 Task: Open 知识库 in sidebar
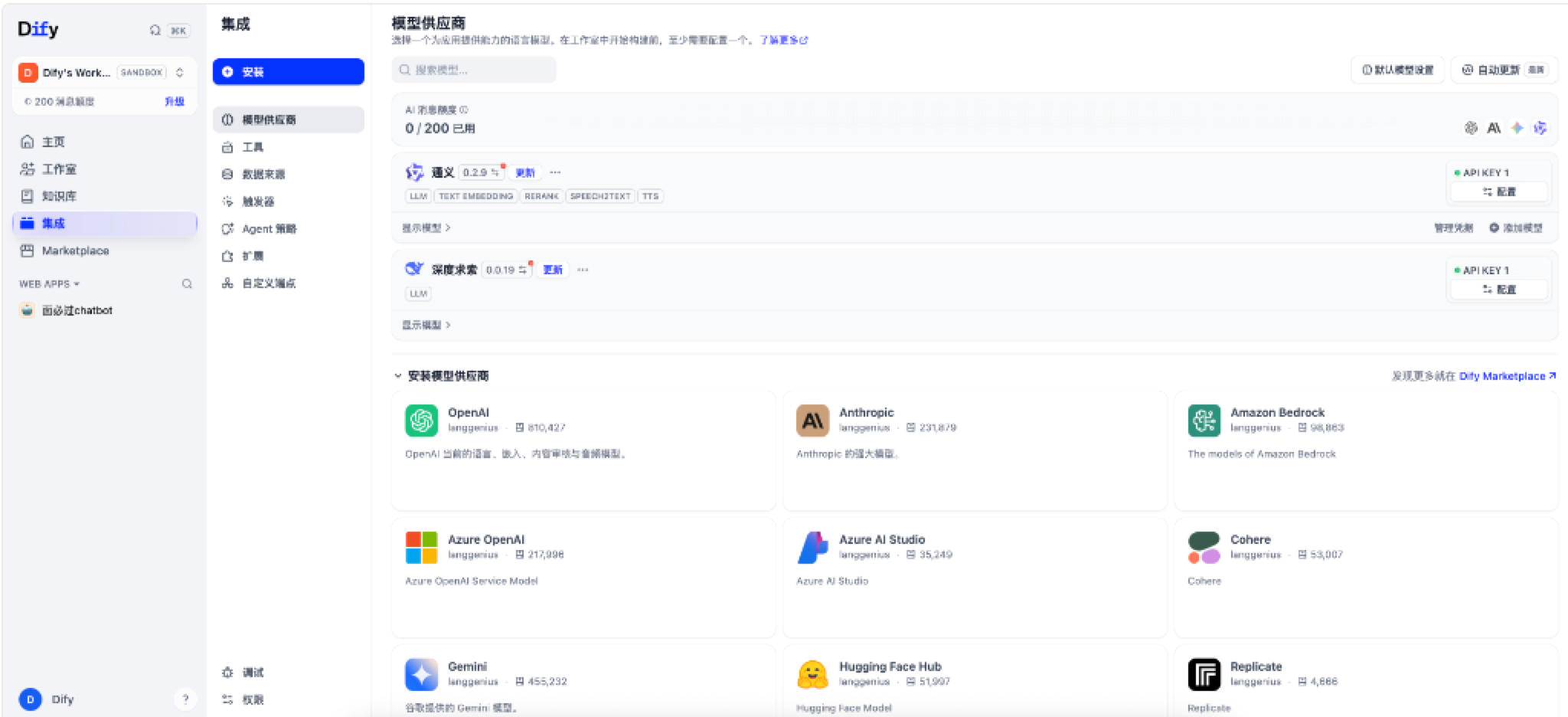click(x=104, y=196)
